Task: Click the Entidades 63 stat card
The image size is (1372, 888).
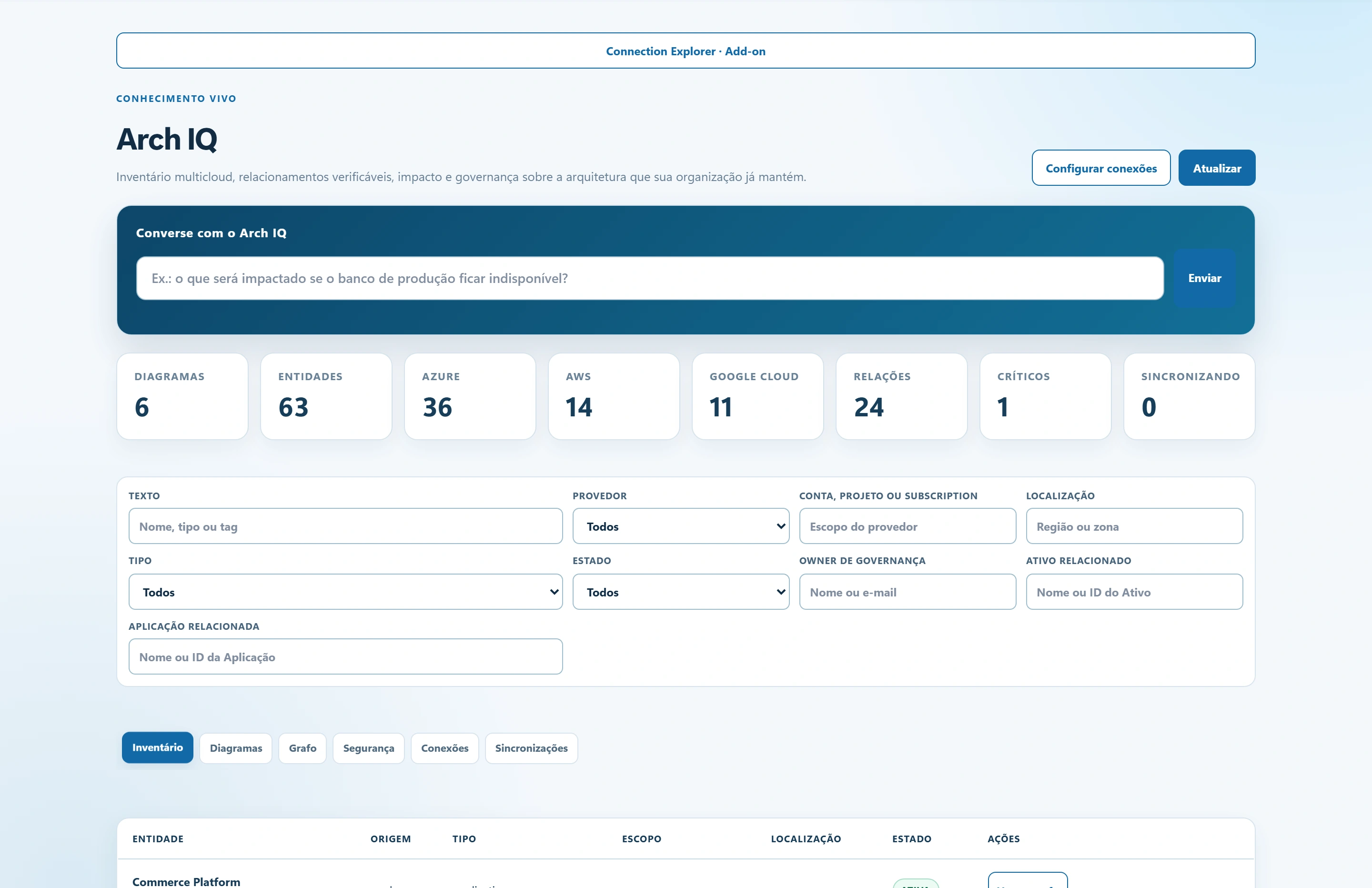Action: [x=326, y=397]
